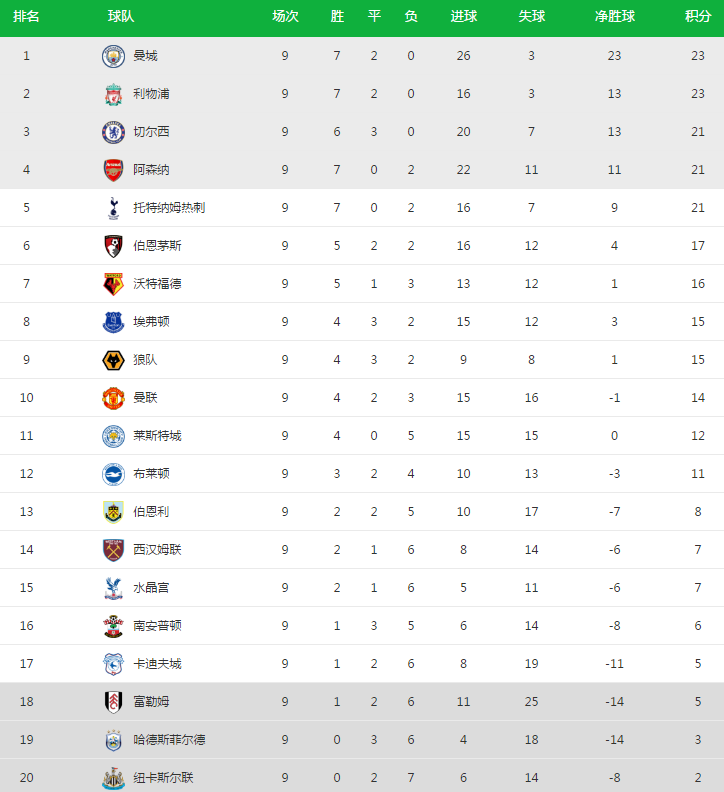Click the Liverpool club crest
The width and height of the screenshot is (724, 792).
pyautogui.click(x=113, y=94)
